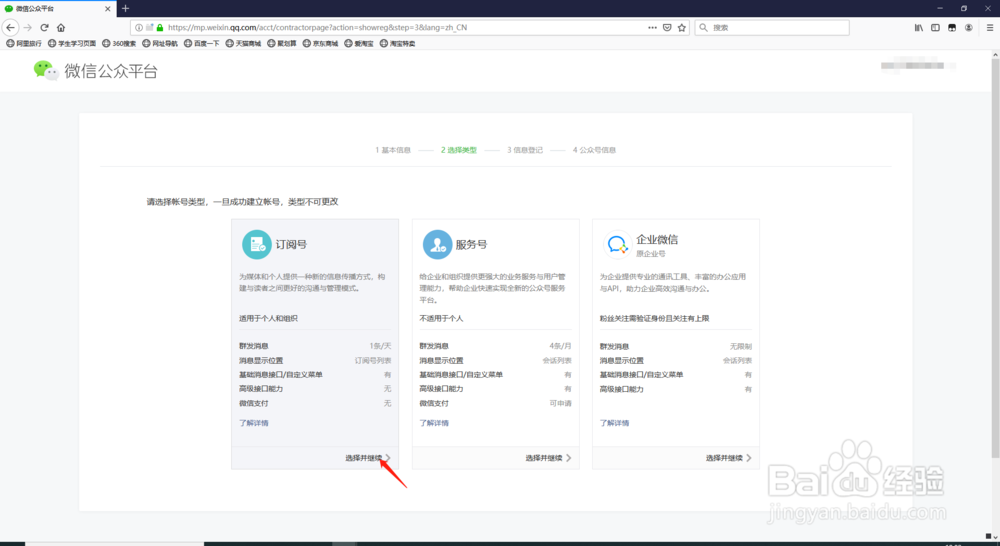Choose 选择并继续 under 服务号
The image size is (1000, 546).
tap(548, 458)
